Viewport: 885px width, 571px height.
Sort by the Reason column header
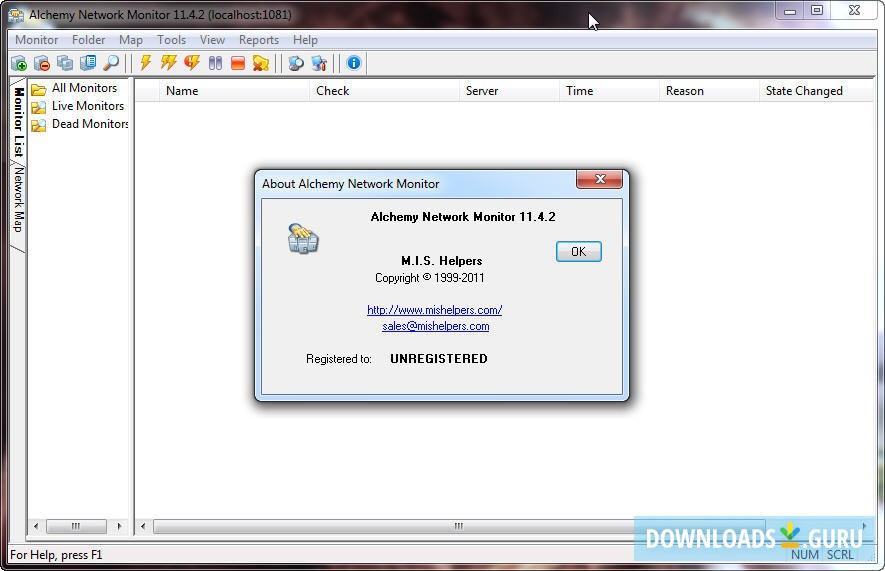pyautogui.click(x=709, y=91)
